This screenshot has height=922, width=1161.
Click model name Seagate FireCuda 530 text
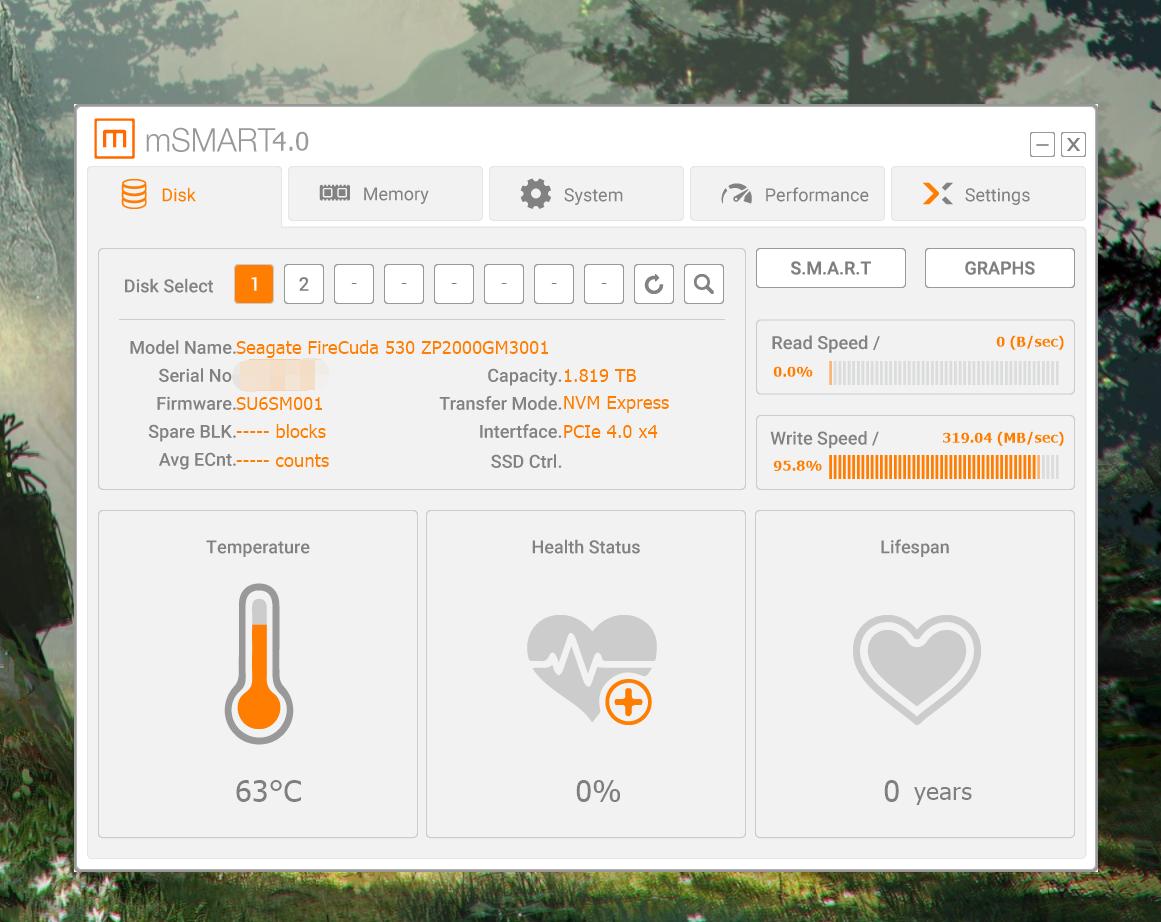point(392,348)
